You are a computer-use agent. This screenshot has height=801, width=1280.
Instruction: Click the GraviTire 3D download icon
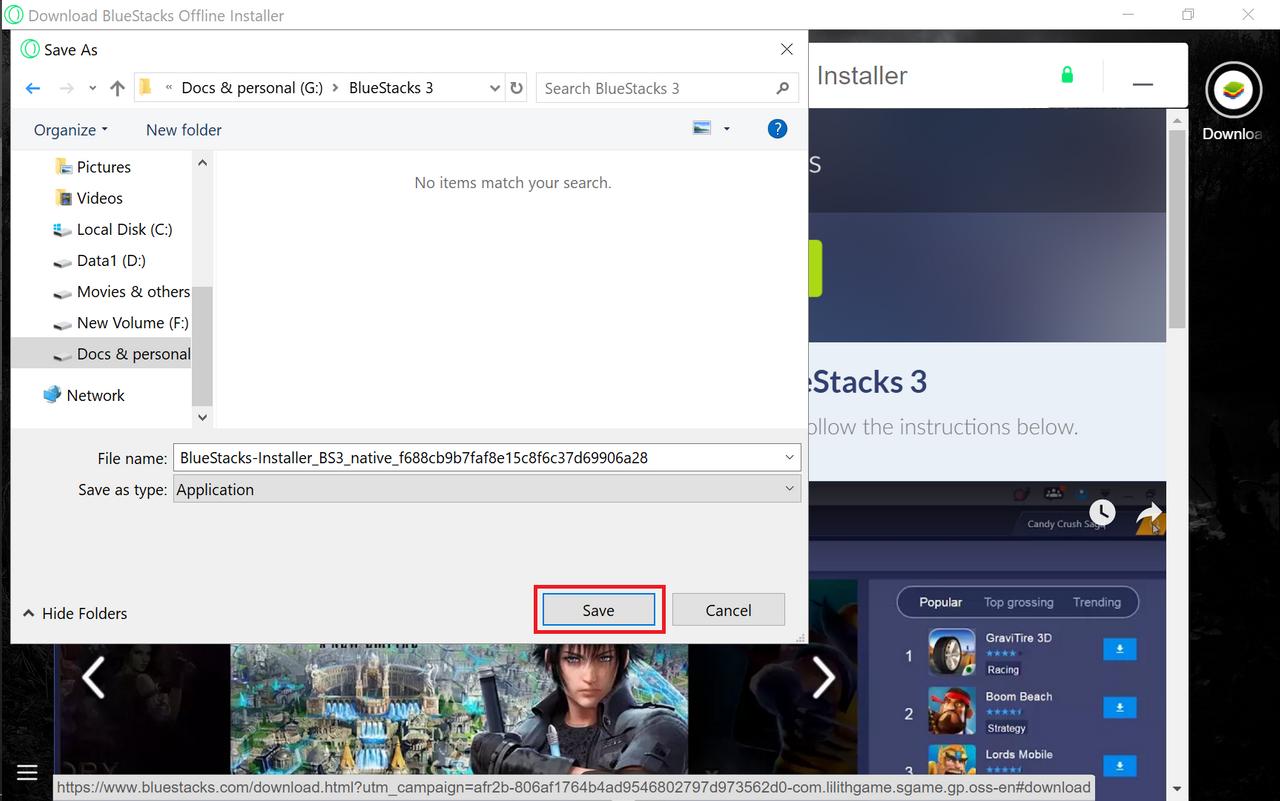(1119, 648)
